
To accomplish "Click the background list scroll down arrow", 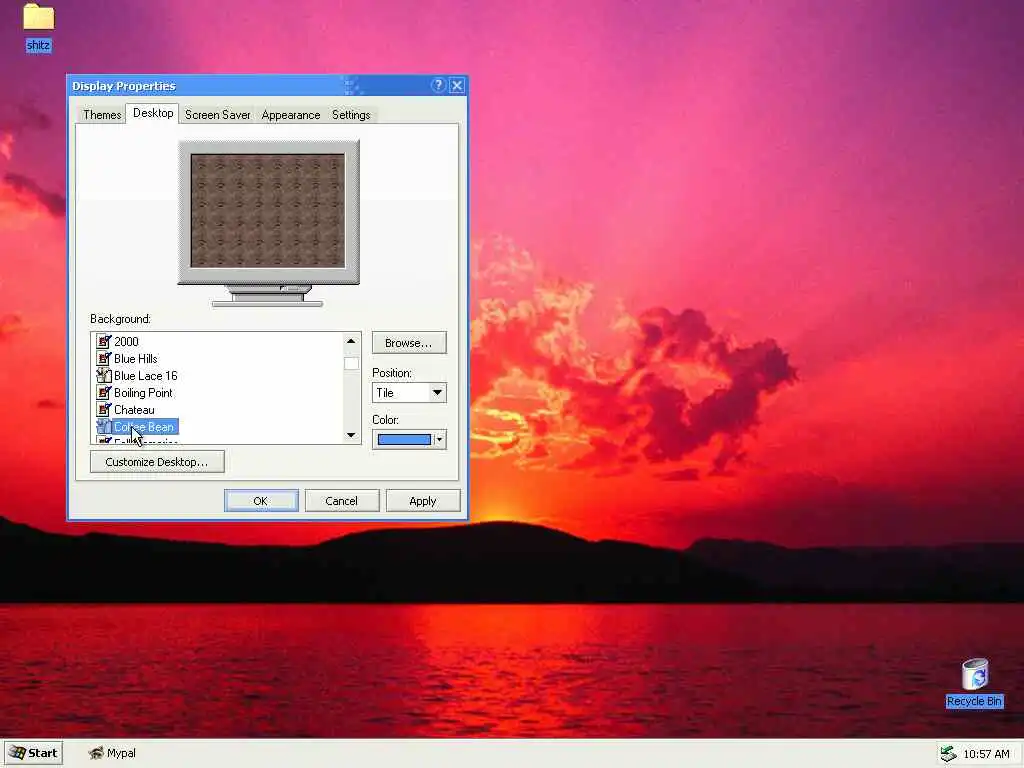I will click(x=351, y=435).
